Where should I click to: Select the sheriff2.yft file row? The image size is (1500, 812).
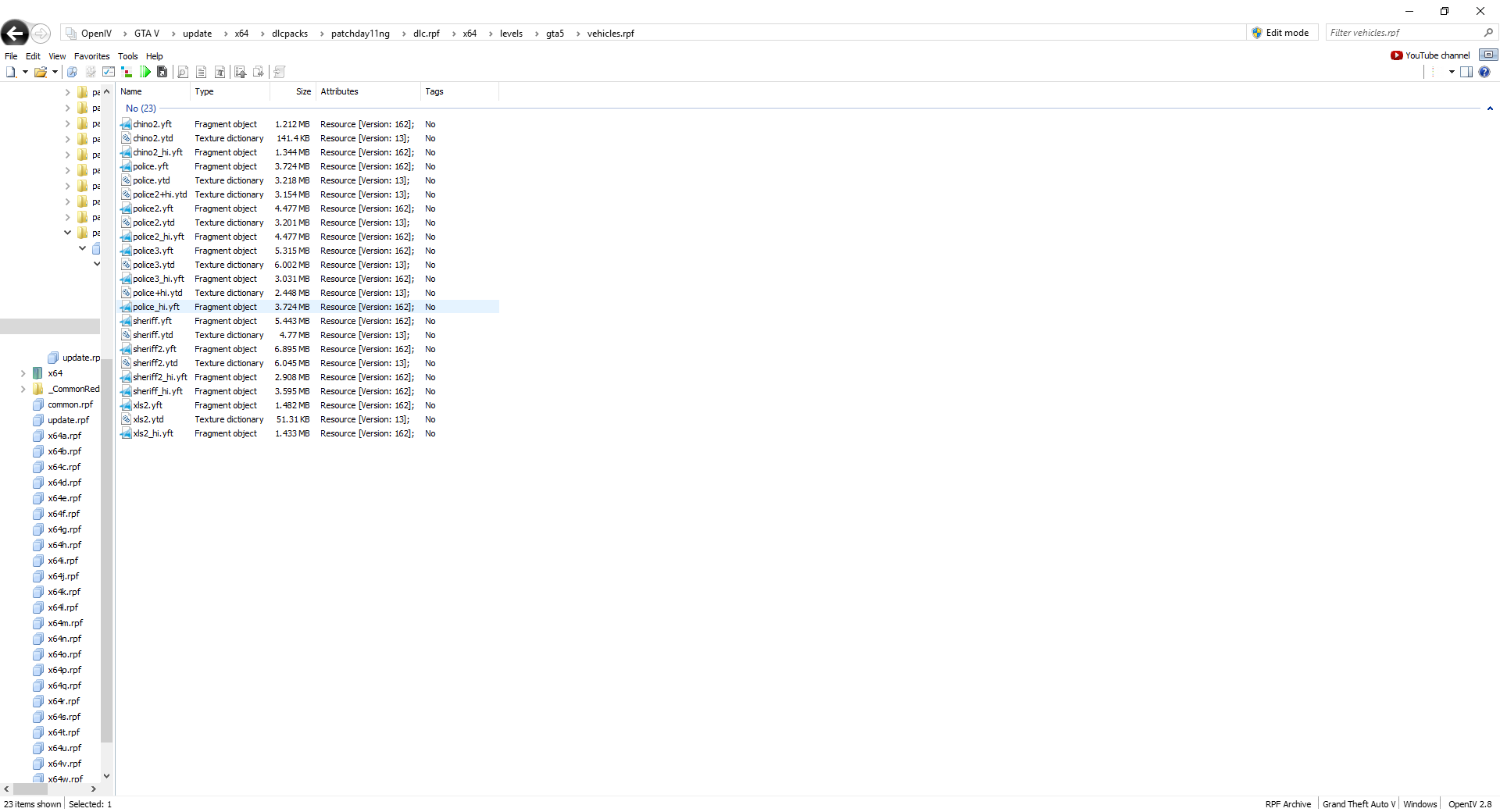click(x=308, y=349)
